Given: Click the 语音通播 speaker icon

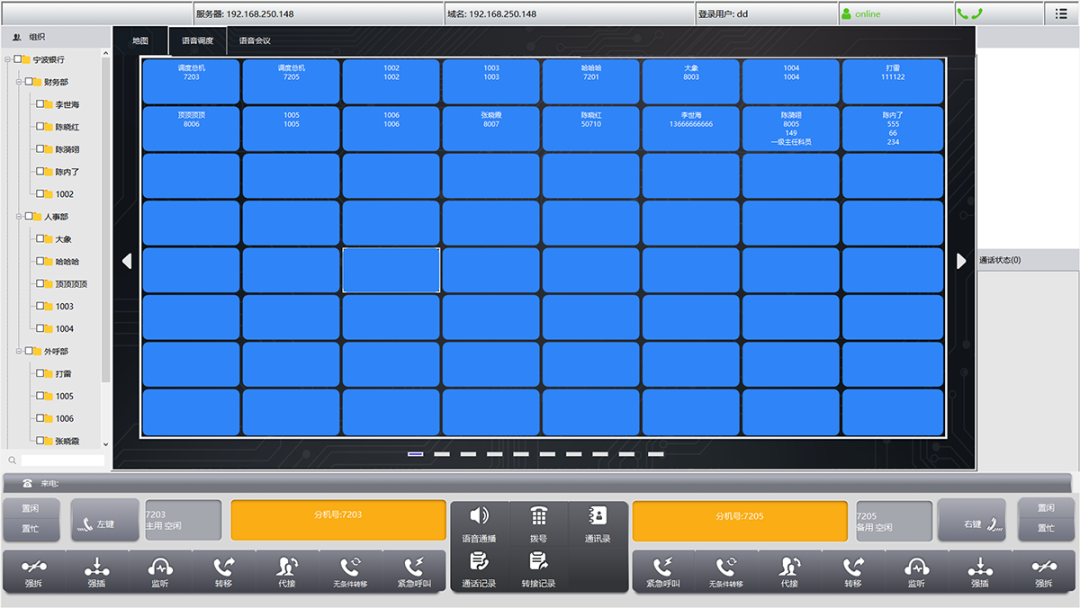Looking at the screenshot, I should click(479, 516).
